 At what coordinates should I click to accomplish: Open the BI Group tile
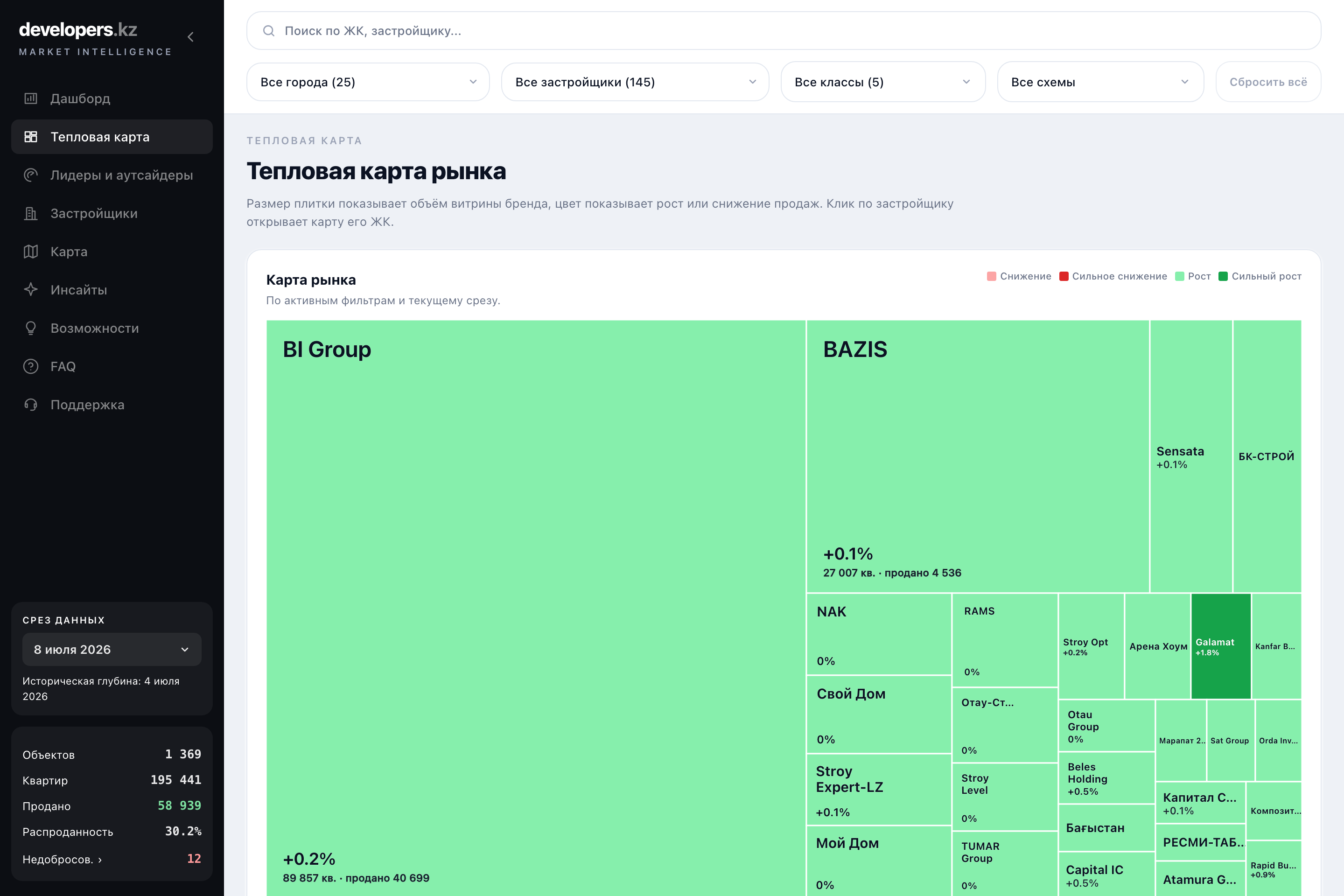click(536, 608)
